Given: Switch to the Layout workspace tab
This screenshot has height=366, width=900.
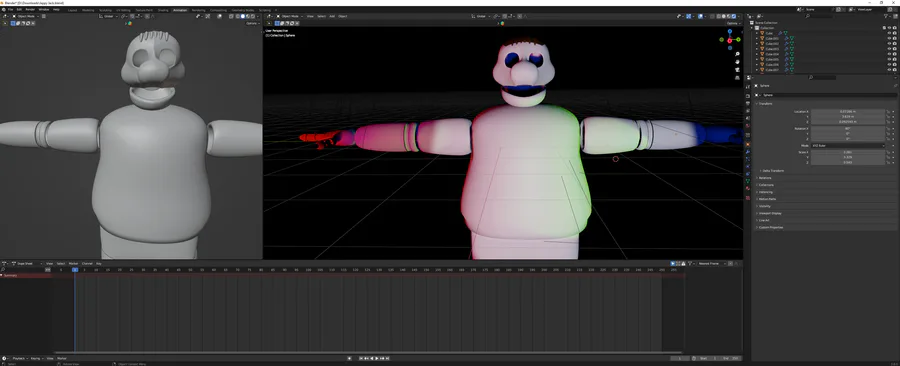Looking at the screenshot, I should pos(72,10).
